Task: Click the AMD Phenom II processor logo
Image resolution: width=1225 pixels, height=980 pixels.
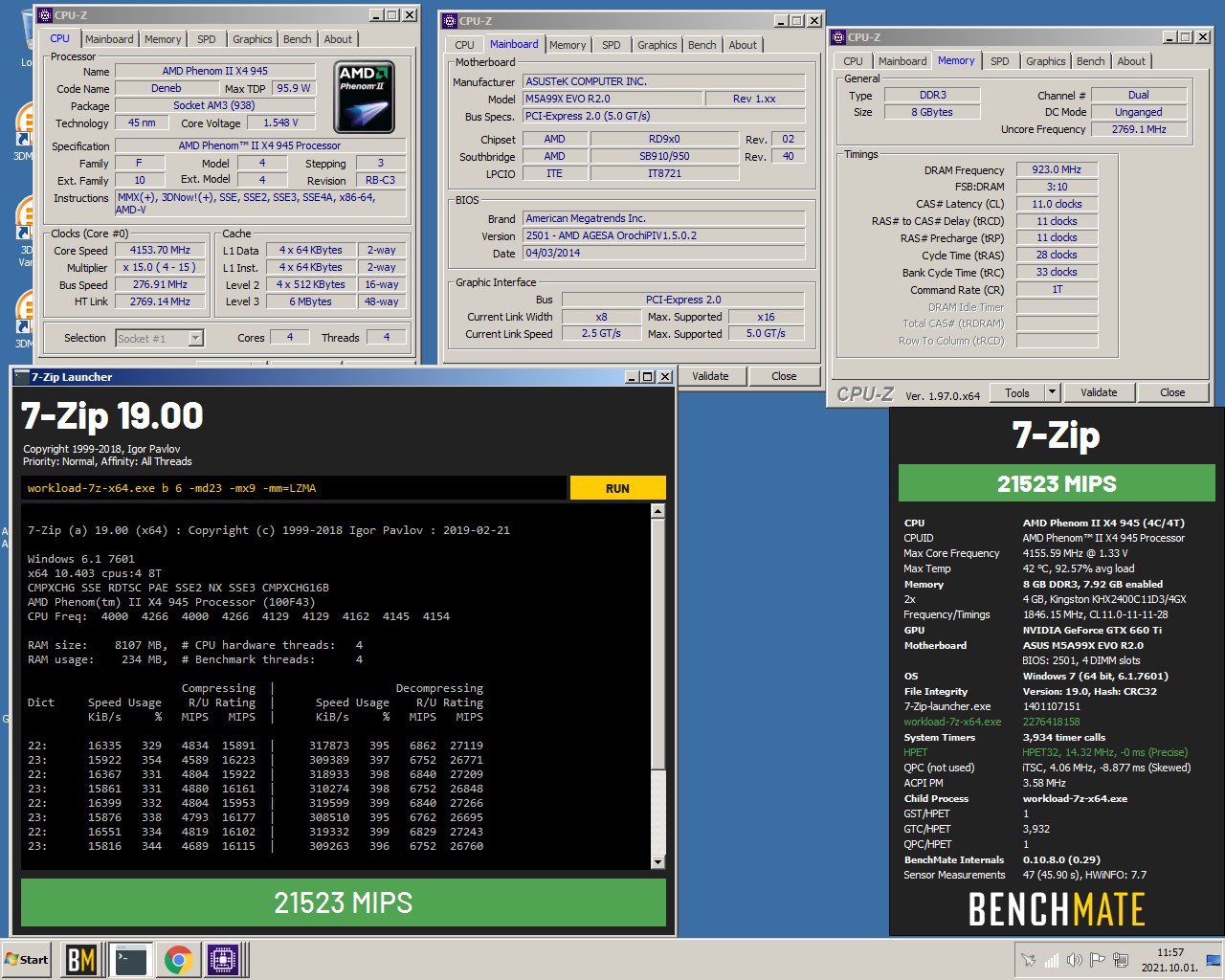Action: [x=364, y=97]
